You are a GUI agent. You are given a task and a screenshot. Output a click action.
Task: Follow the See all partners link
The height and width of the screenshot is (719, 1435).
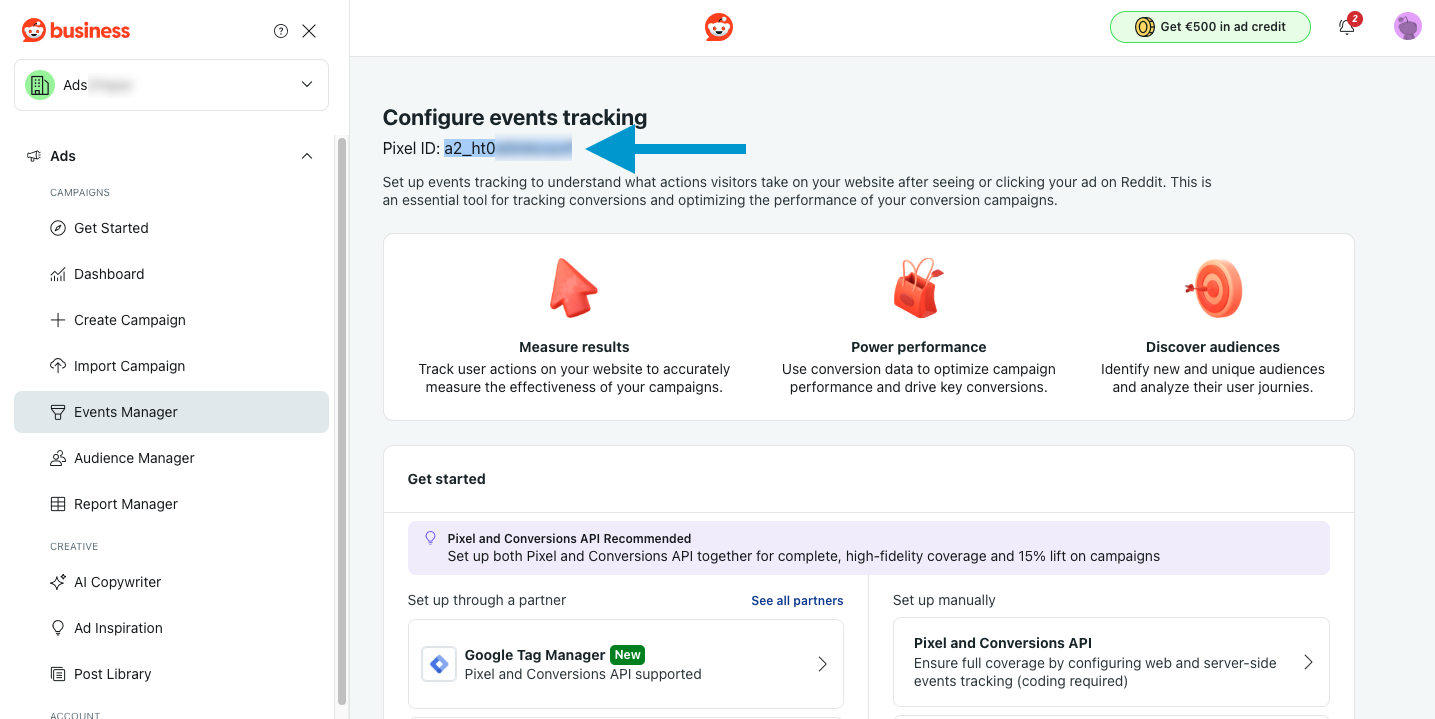pyautogui.click(x=797, y=601)
